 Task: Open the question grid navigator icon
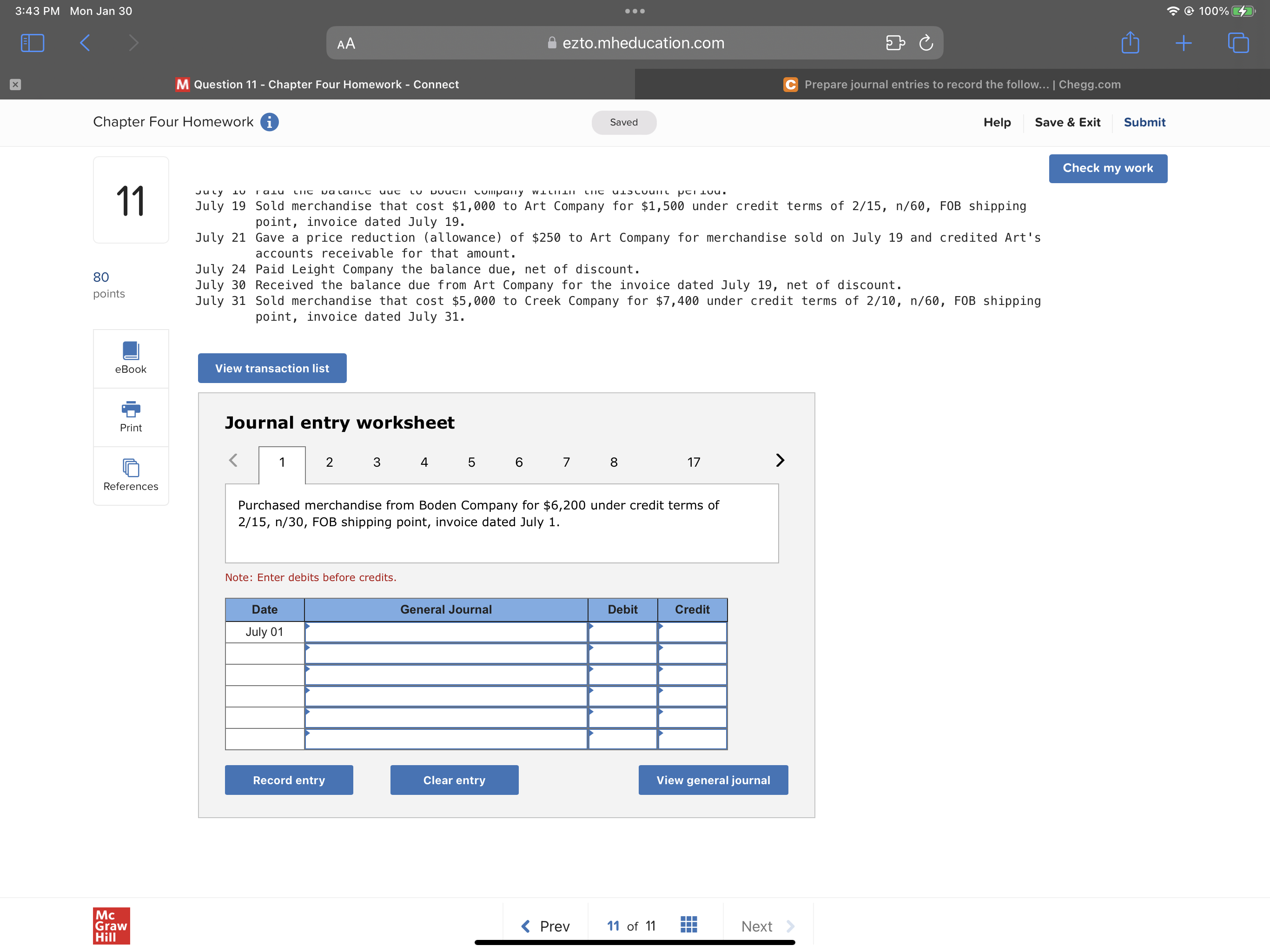[688, 925]
